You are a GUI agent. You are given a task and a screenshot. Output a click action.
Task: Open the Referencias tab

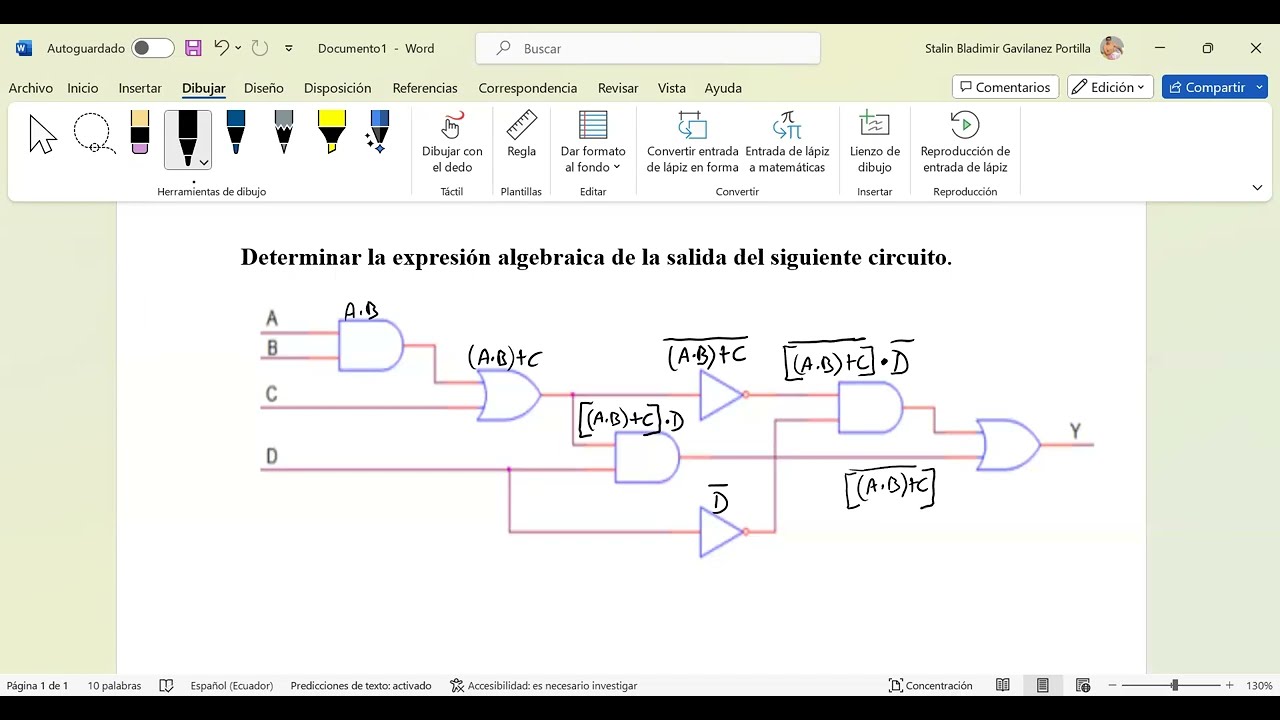pos(425,88)
